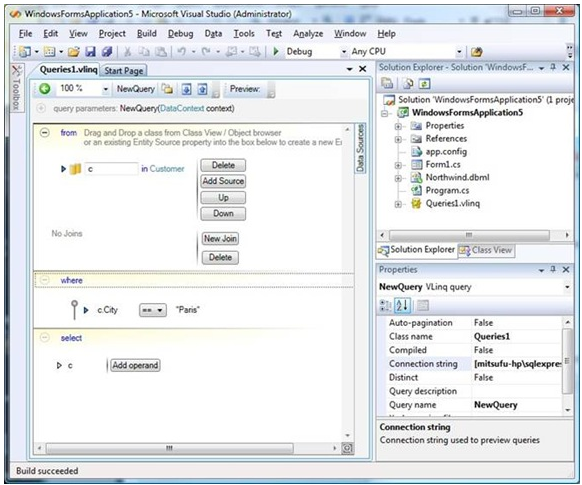Click the Customer type link in the from clause
Screen dimensions: 582x485
[167, 169]
